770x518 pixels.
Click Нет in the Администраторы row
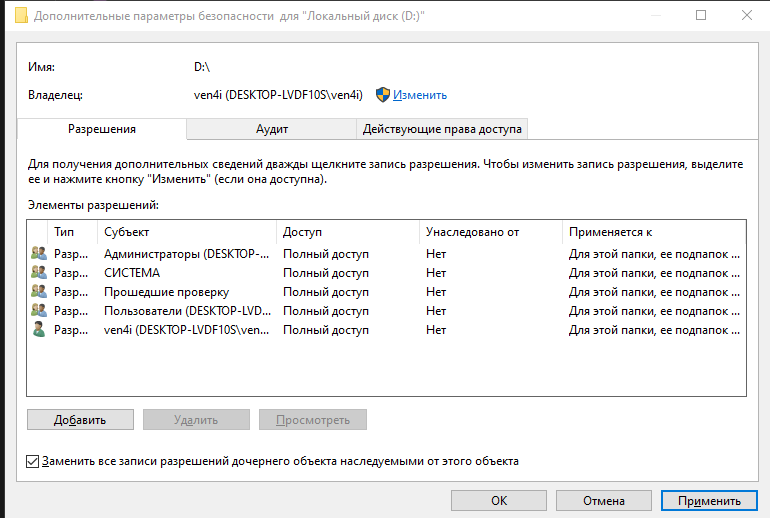click(436, 254)
